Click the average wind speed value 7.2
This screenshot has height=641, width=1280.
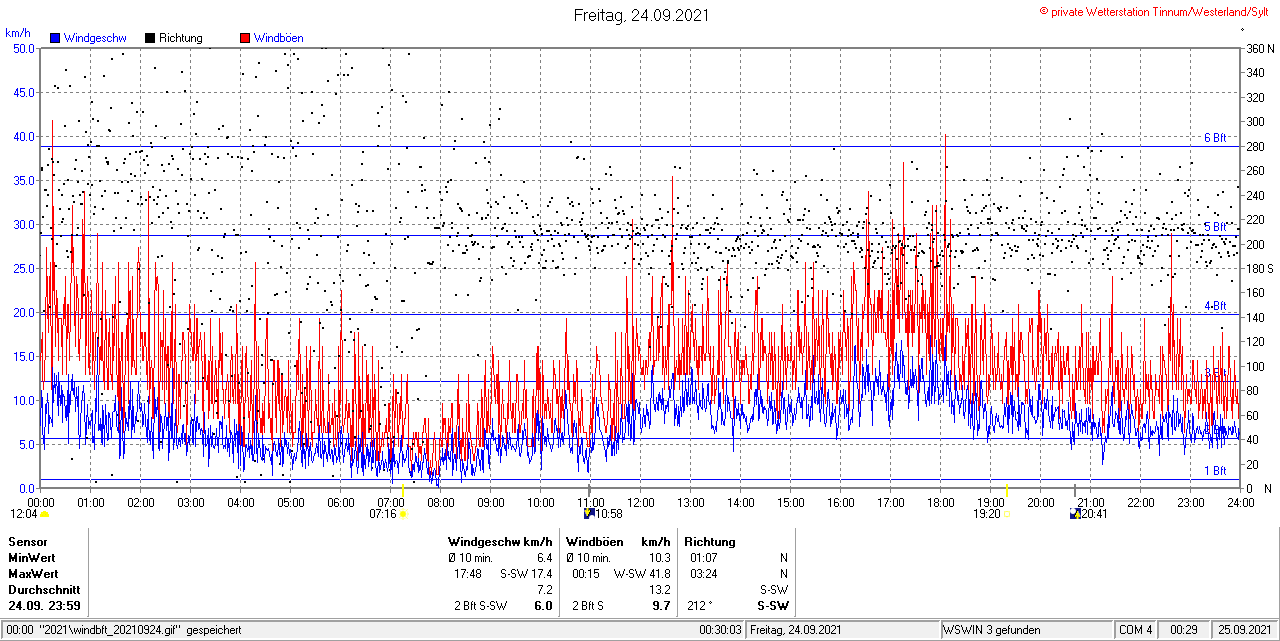(544, 590)
